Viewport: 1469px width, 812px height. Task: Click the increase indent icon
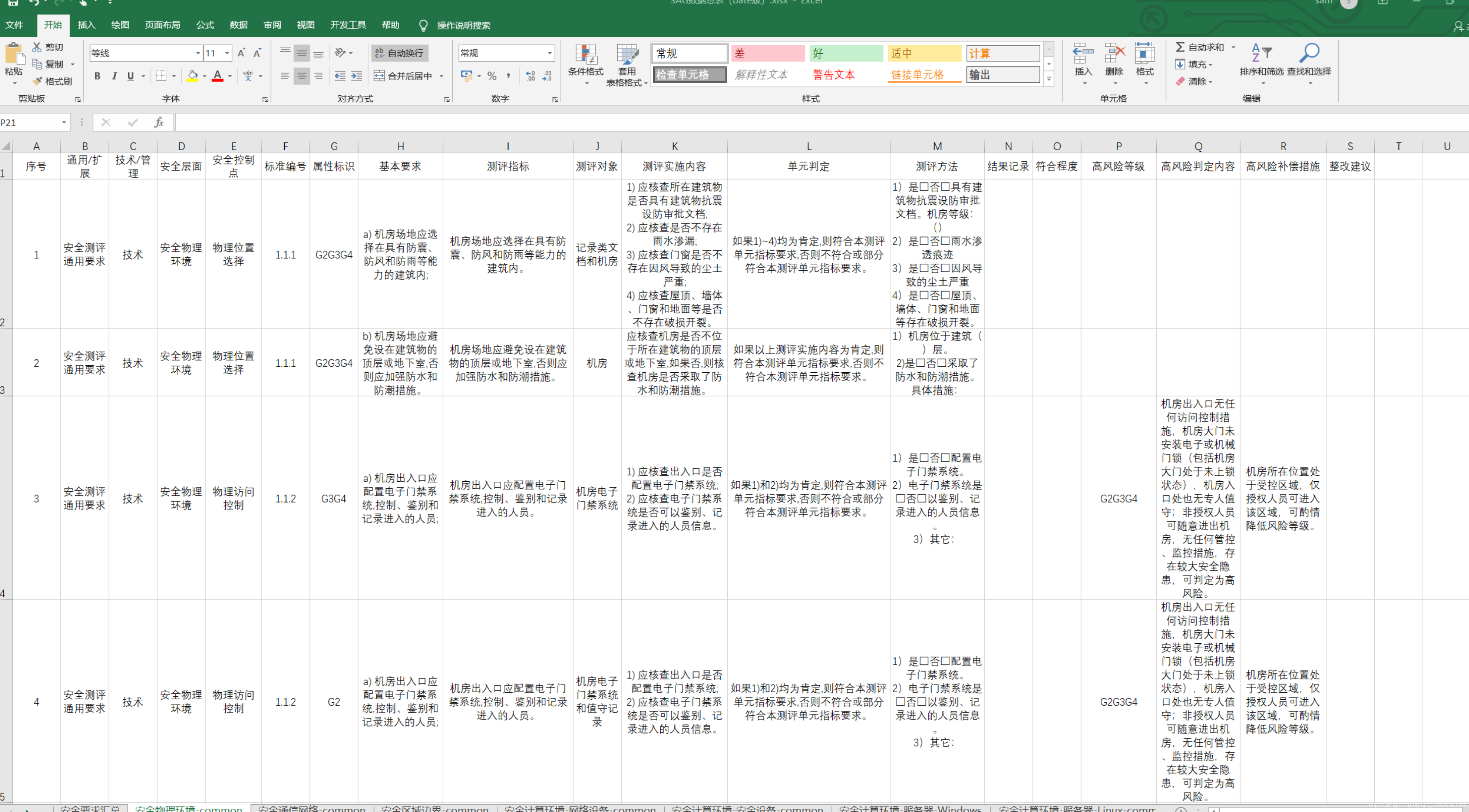click(x=357, y=76)
